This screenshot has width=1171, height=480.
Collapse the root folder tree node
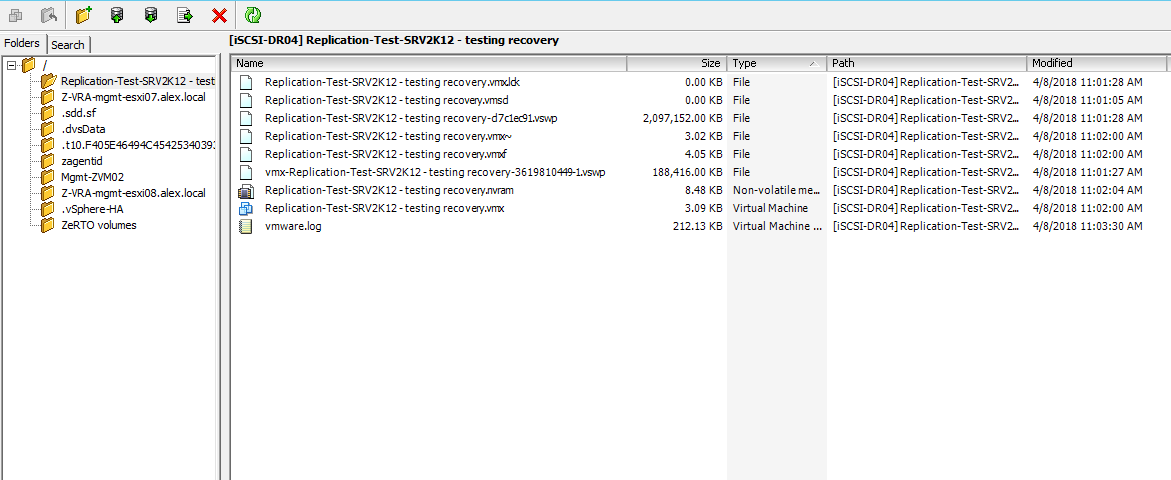11,65
